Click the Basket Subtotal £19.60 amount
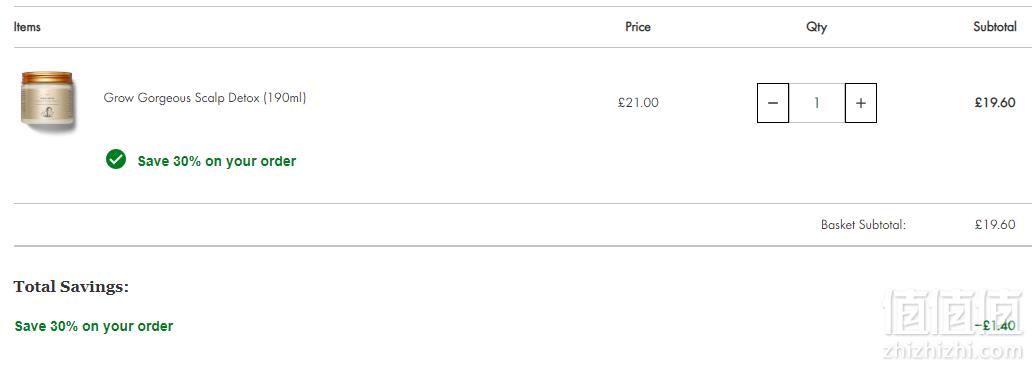Image resolution: width=1032 pixels, height=368 pixels. [995, 225]
